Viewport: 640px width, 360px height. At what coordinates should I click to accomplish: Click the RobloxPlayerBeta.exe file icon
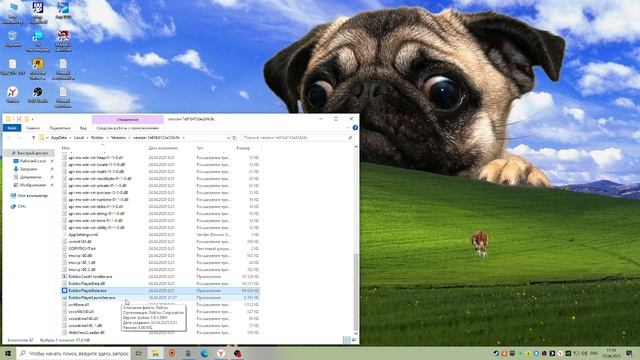click(x=64, y=291)
